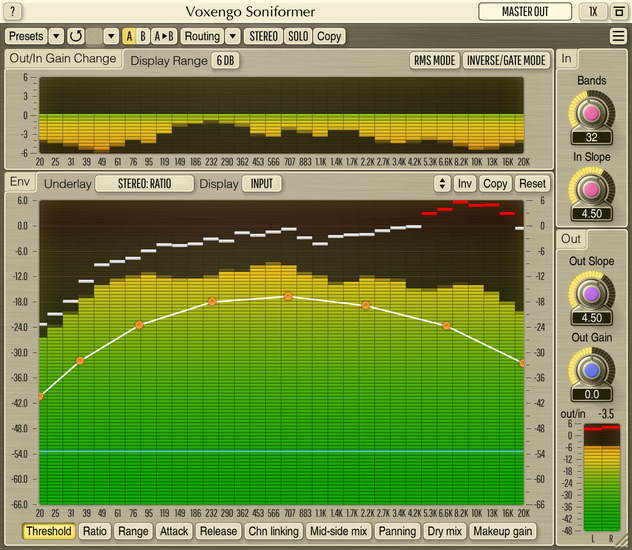Select the envelope point near 6.6K
Screen dimensions: 632x550
pos(446,326)
